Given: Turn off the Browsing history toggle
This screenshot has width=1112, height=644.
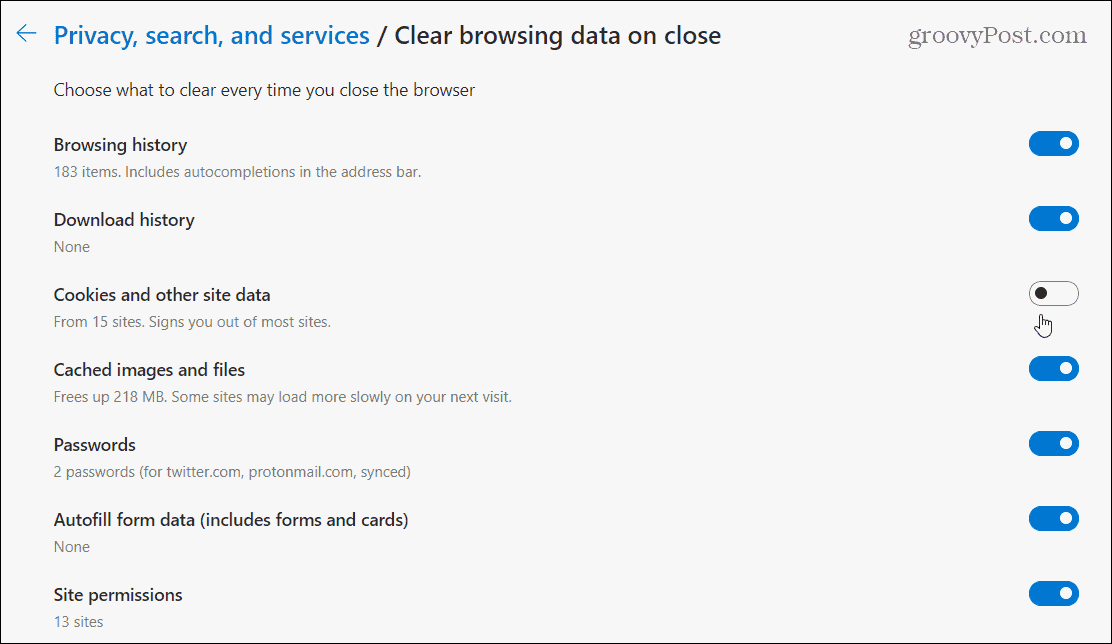Looking at the screenshot, I should (x=1054, y=143).
